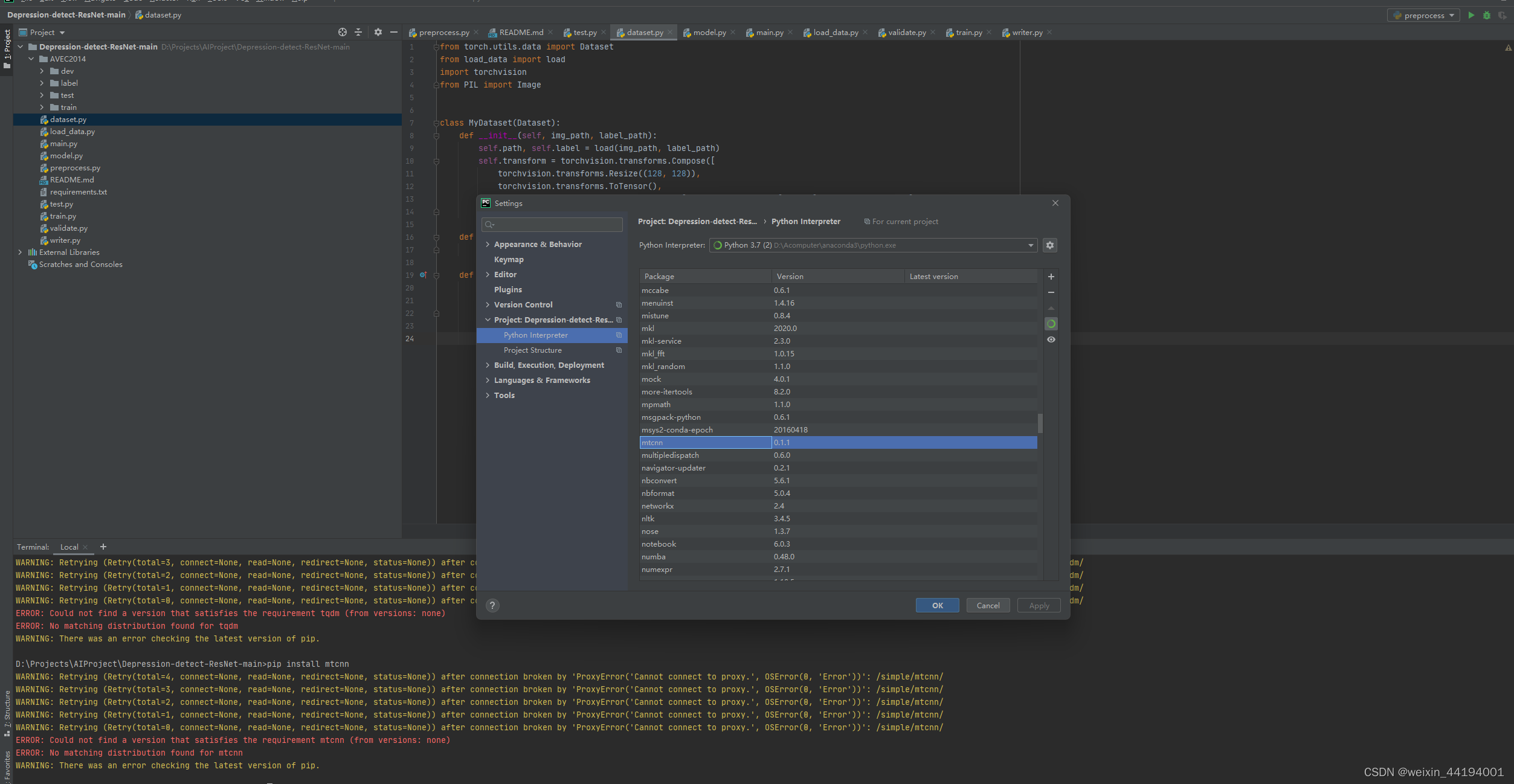
Task: Expand Build, Execution, Deployment settings
Action: (488, 365)
